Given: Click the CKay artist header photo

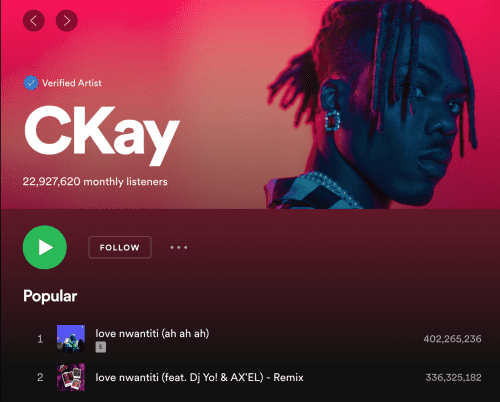Looking at the screenshot, I should point(373,104).
